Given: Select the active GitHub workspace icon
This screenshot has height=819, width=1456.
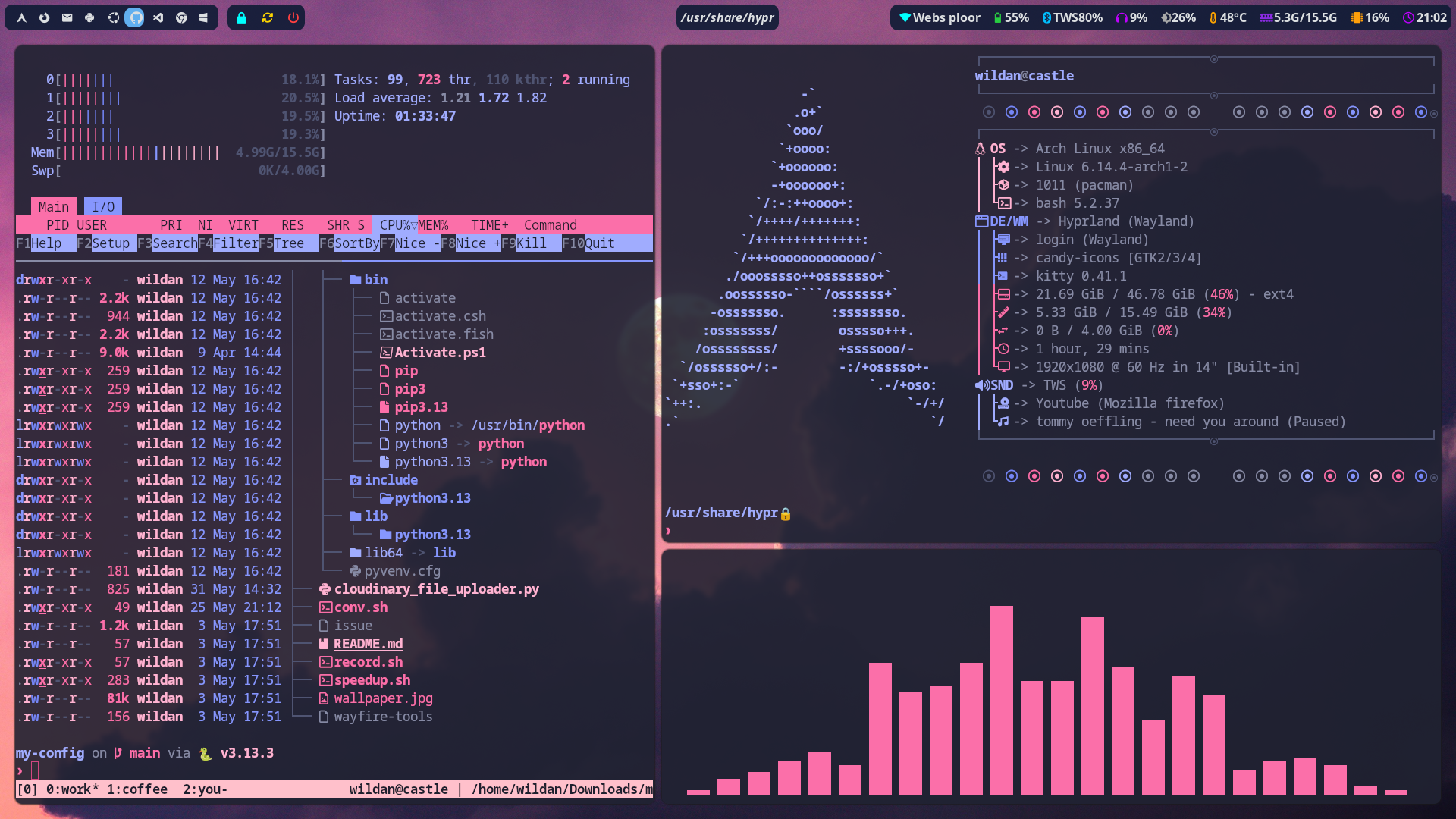Looking at the screenshot, I should 134,17.
